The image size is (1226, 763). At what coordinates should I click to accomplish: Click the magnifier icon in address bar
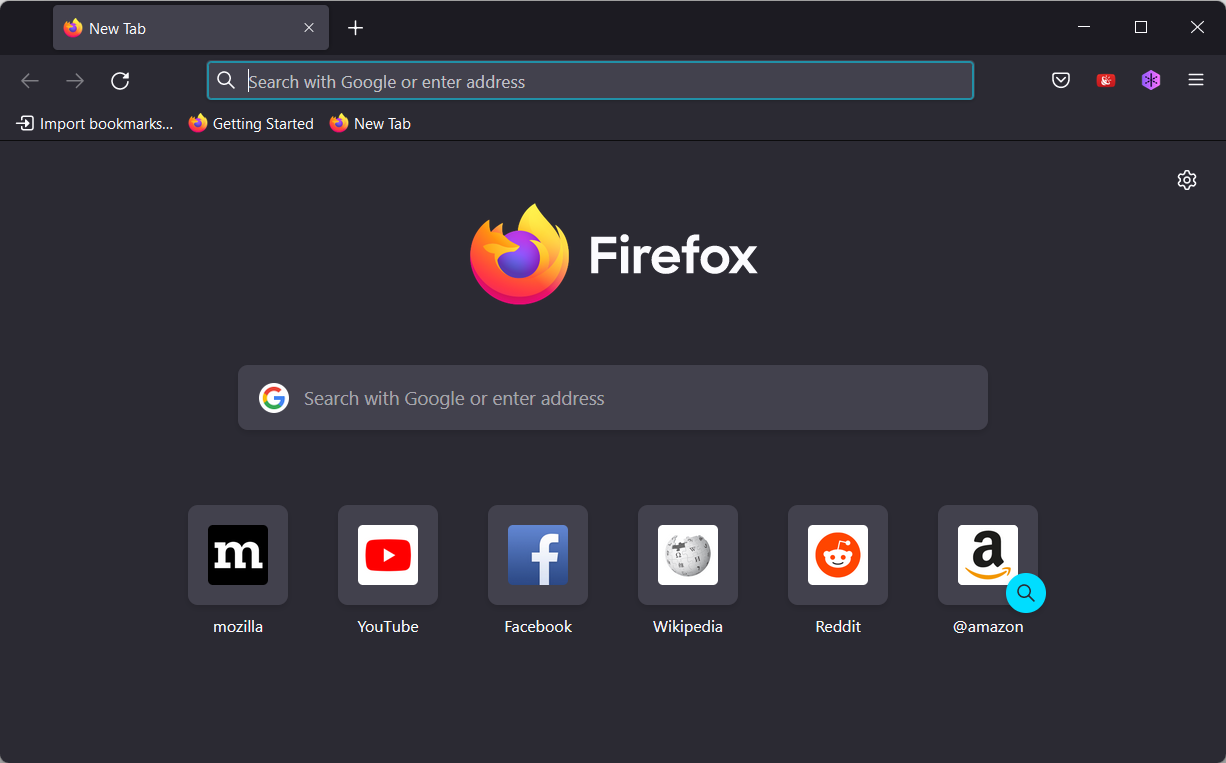[227, 81]
